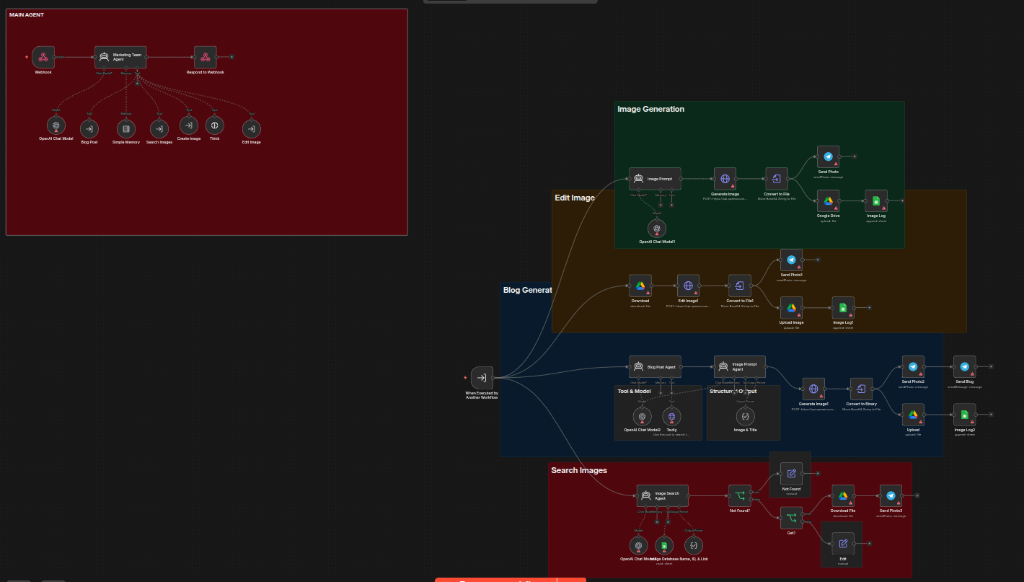Viewport: 1024px width, 582px height.
Task: Select When Executed by Another Workflow trigger
Action: tap(482, 378)
